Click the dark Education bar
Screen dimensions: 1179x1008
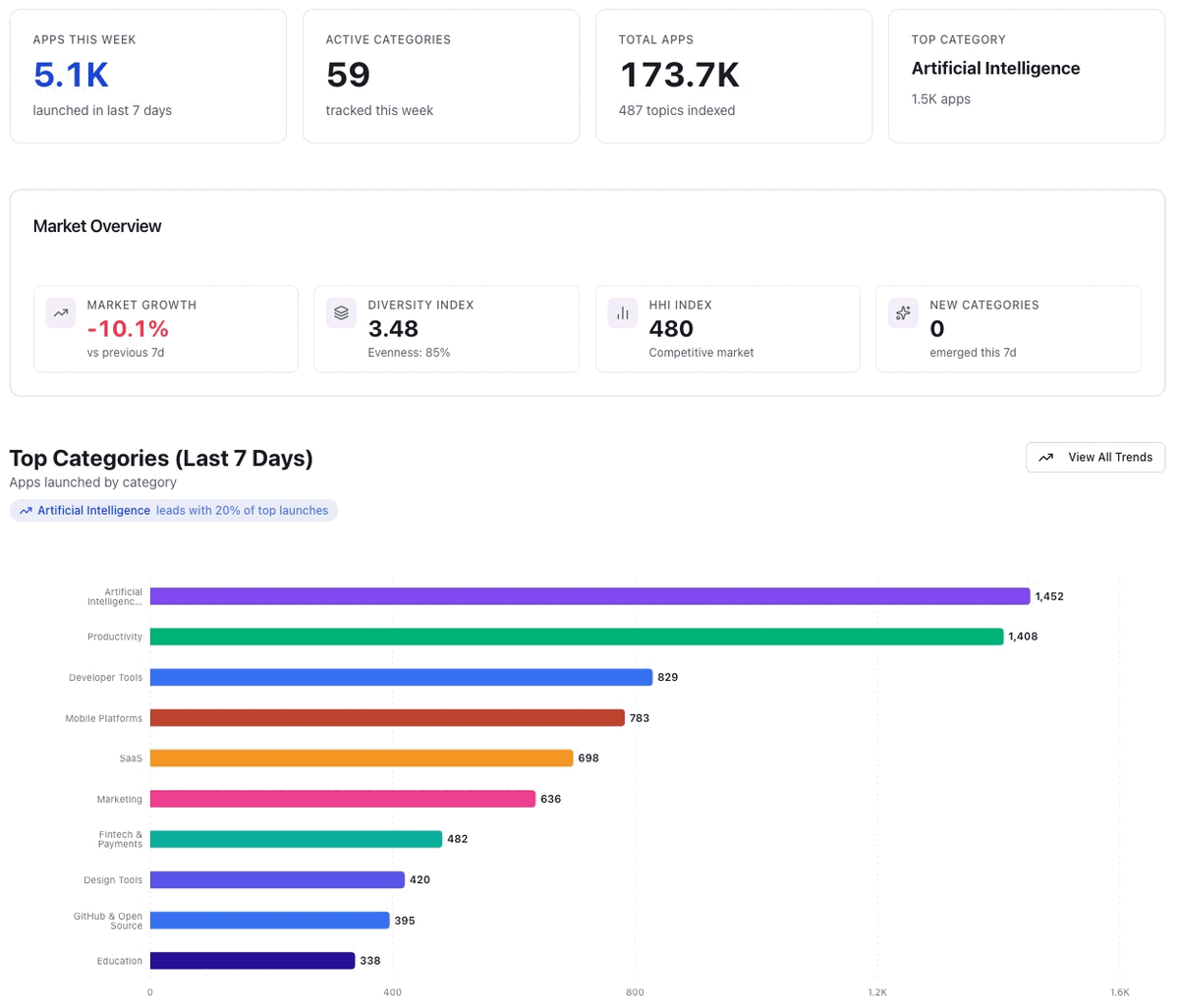coord(253,961)
